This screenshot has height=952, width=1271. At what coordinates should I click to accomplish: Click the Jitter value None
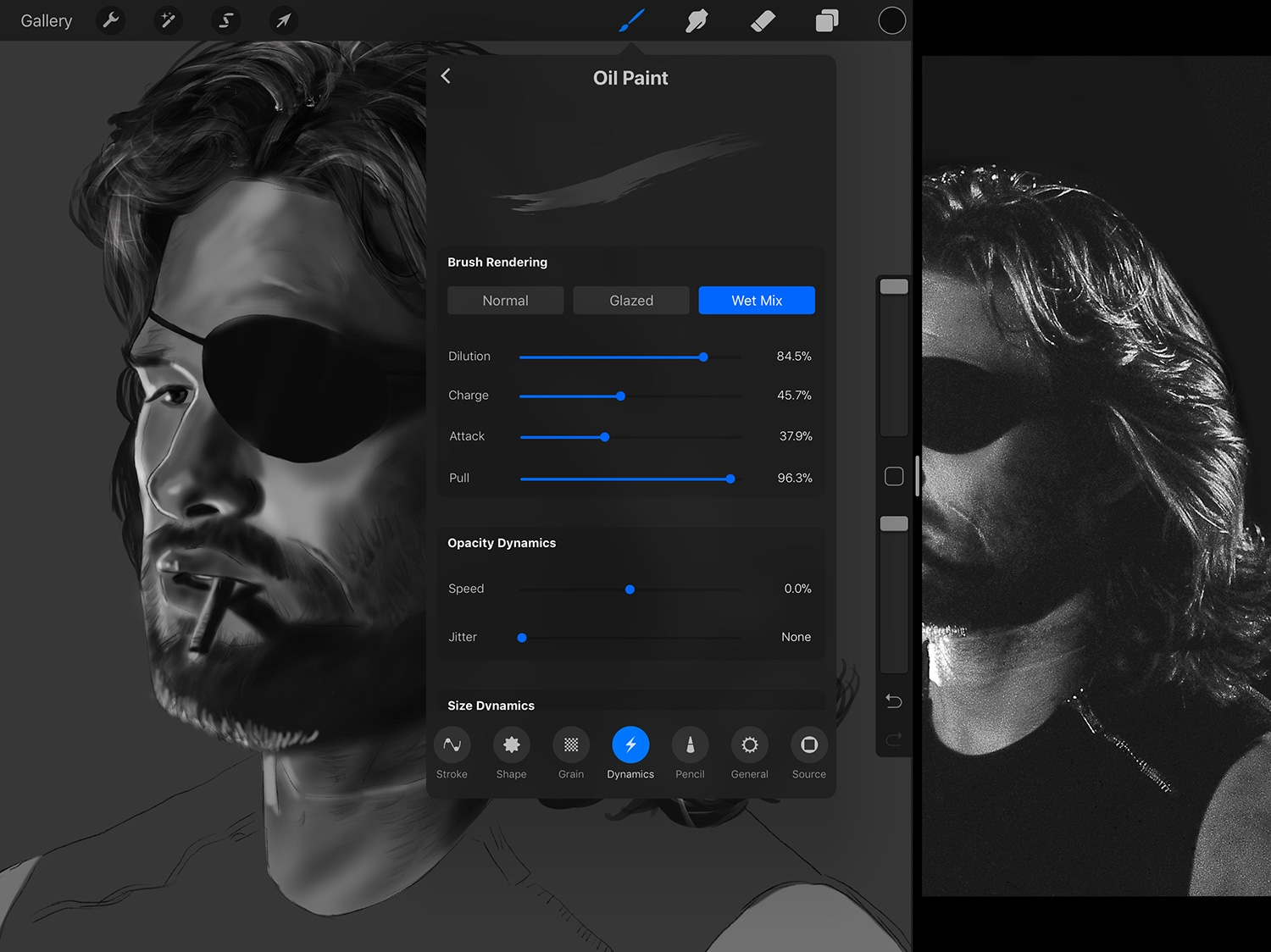tap(796, 637)
